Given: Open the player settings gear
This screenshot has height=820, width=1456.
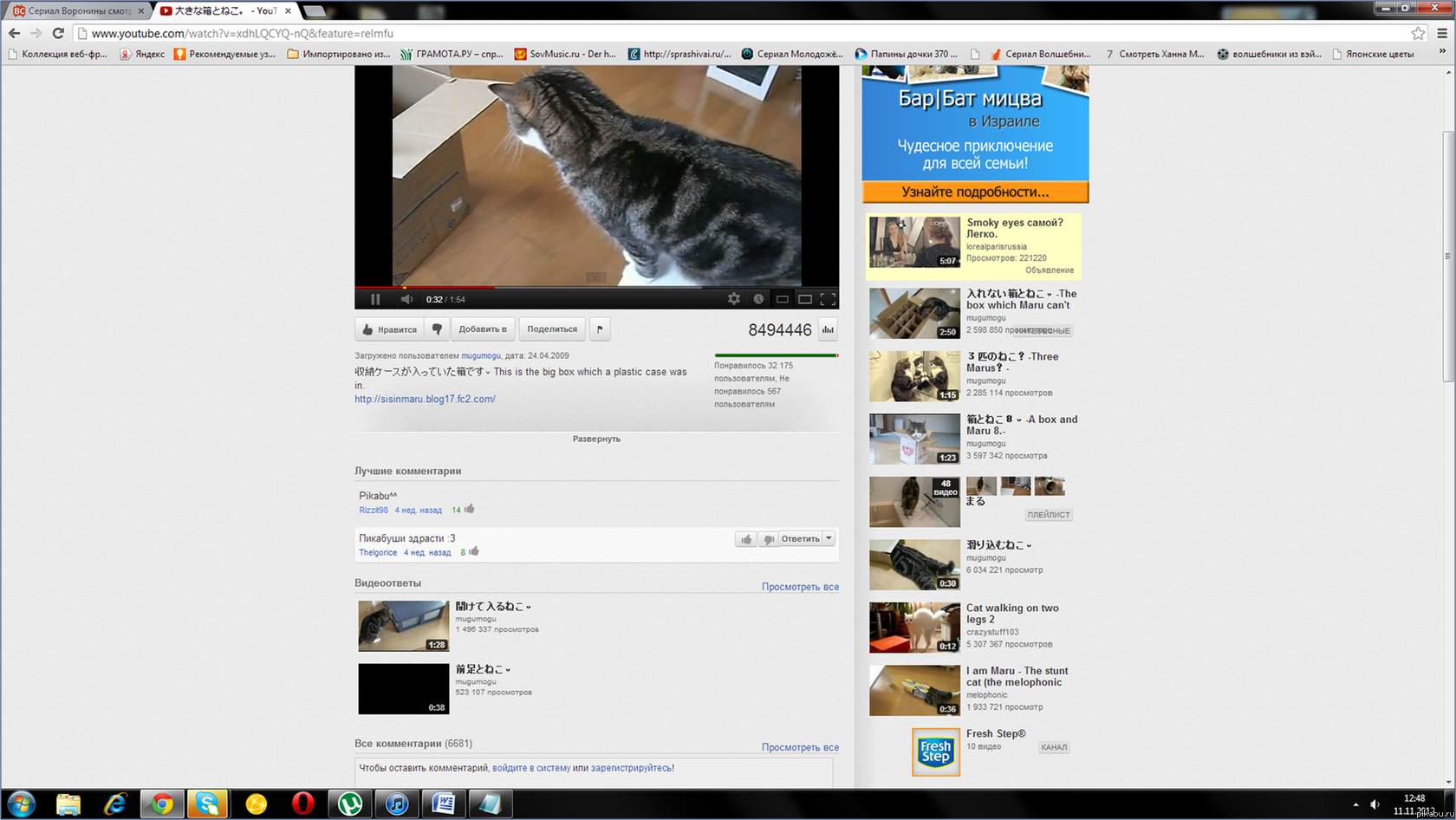Looking at the screenshot, I should point(734,299).
